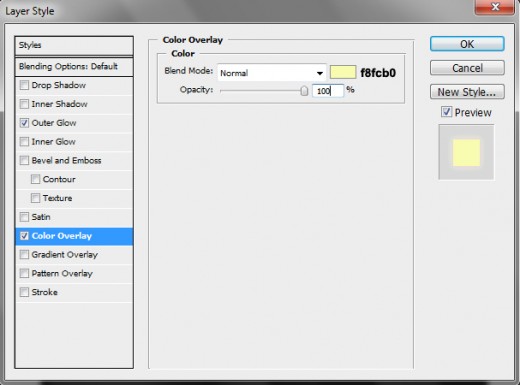The image size is (520, 385).
Task: Enable the Drop Shadow checkbox
Action: pyautogui.click(x=24, y=85)
